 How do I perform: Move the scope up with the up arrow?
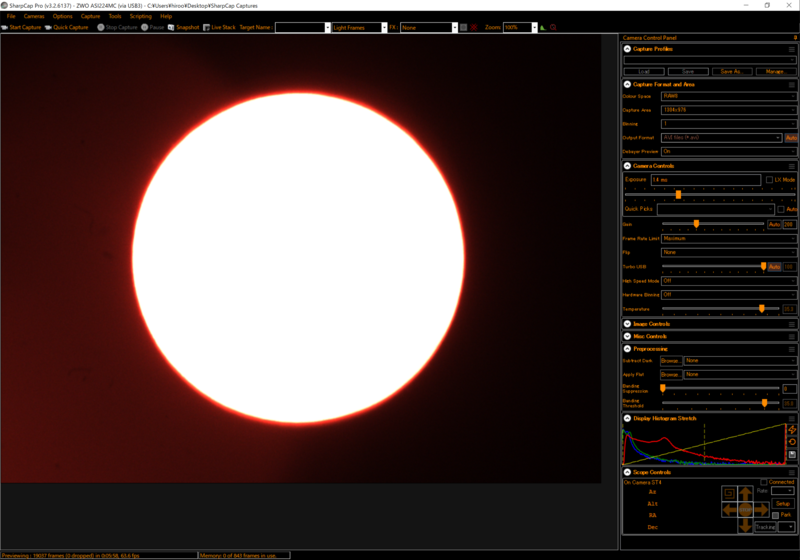point(745,493)
